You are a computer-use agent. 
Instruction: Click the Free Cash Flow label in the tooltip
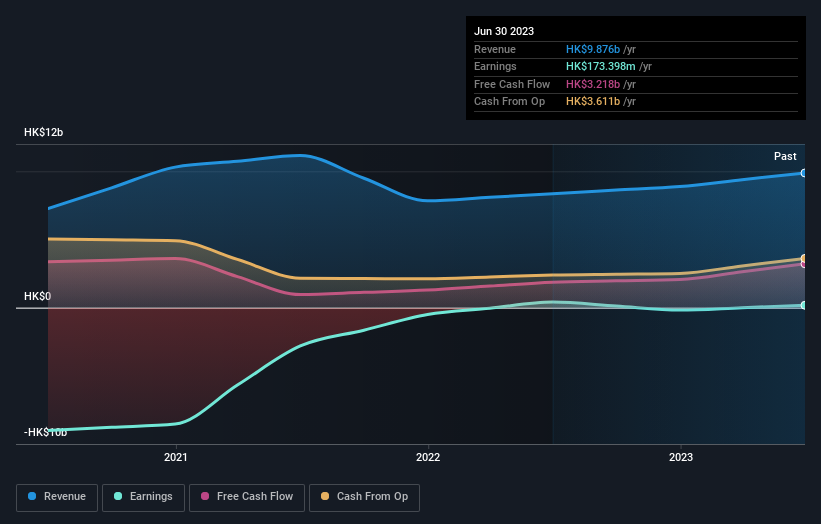pyautogui.click(x=512, y=84)
